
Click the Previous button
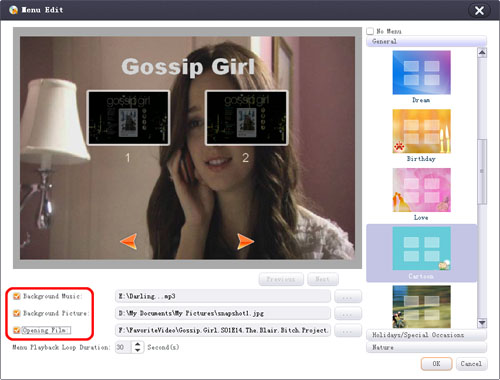pyautogui.click(x=281, y=279)
